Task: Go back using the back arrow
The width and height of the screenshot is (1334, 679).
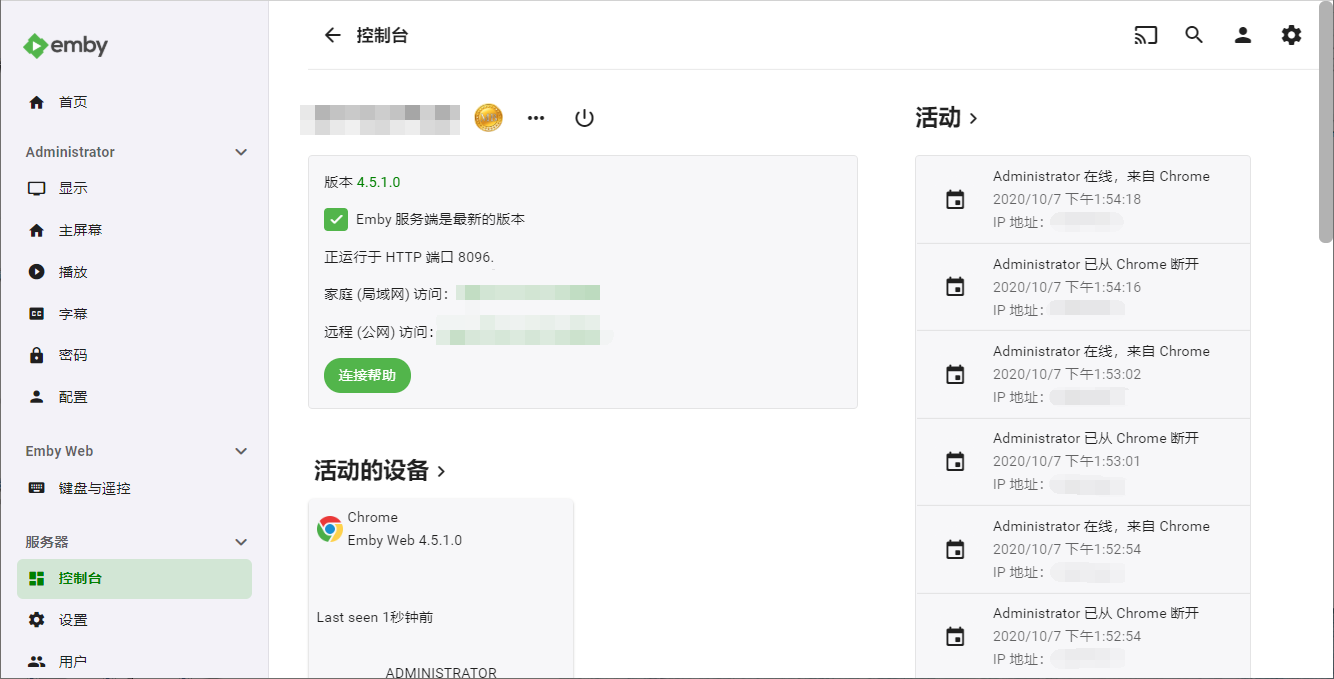Action: 333,35
